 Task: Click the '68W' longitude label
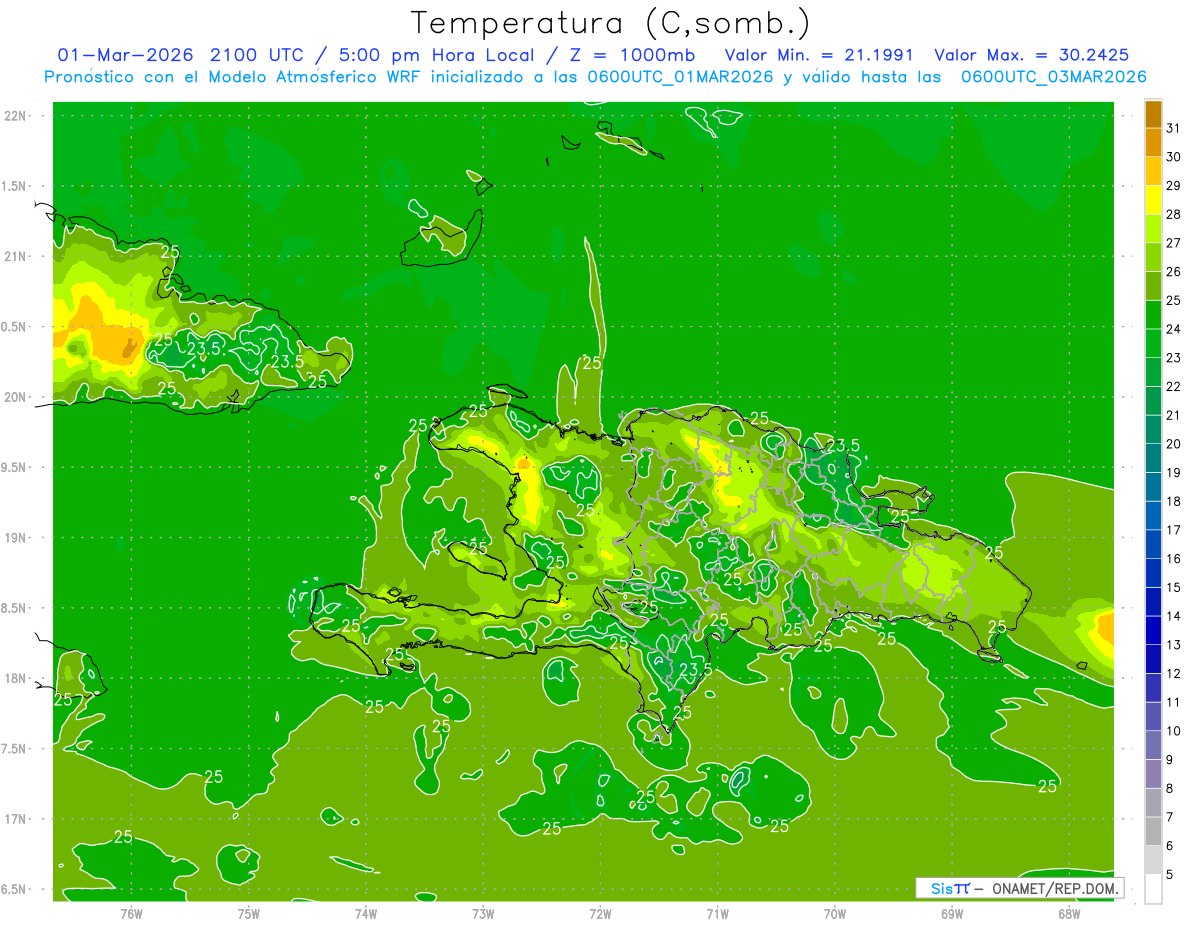(x=1069, y=913)
